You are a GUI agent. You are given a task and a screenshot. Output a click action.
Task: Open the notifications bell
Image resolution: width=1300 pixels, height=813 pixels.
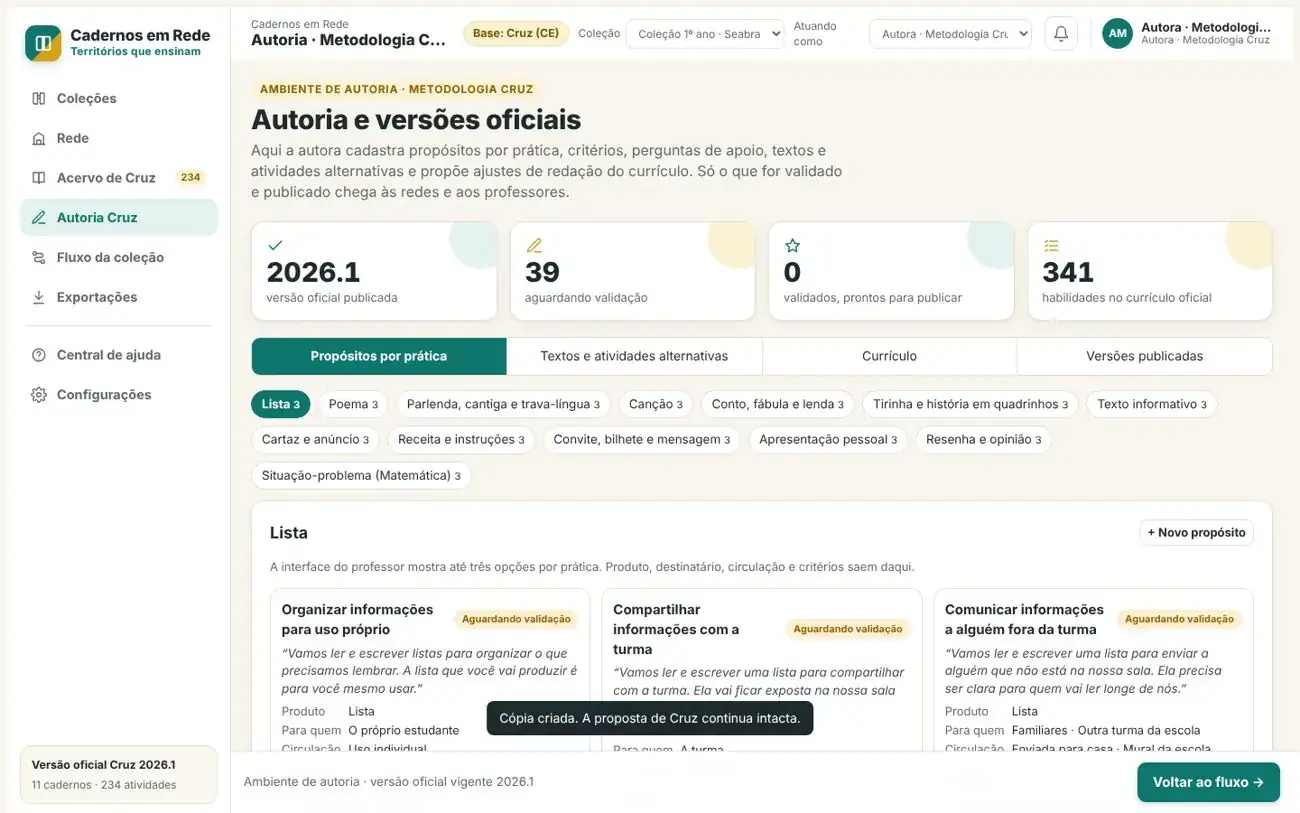point(1061,33)
